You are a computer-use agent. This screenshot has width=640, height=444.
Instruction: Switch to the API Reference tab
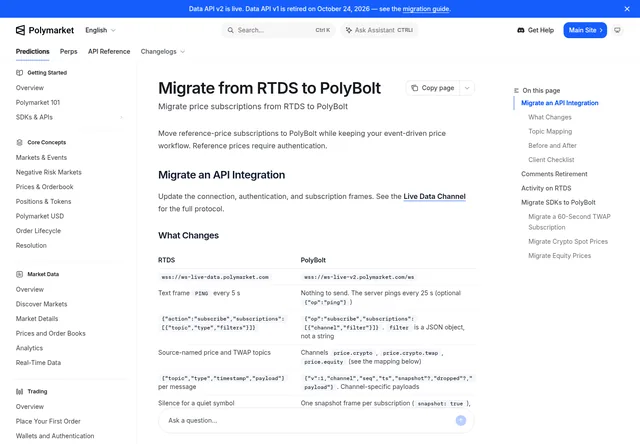coord(109,51)
